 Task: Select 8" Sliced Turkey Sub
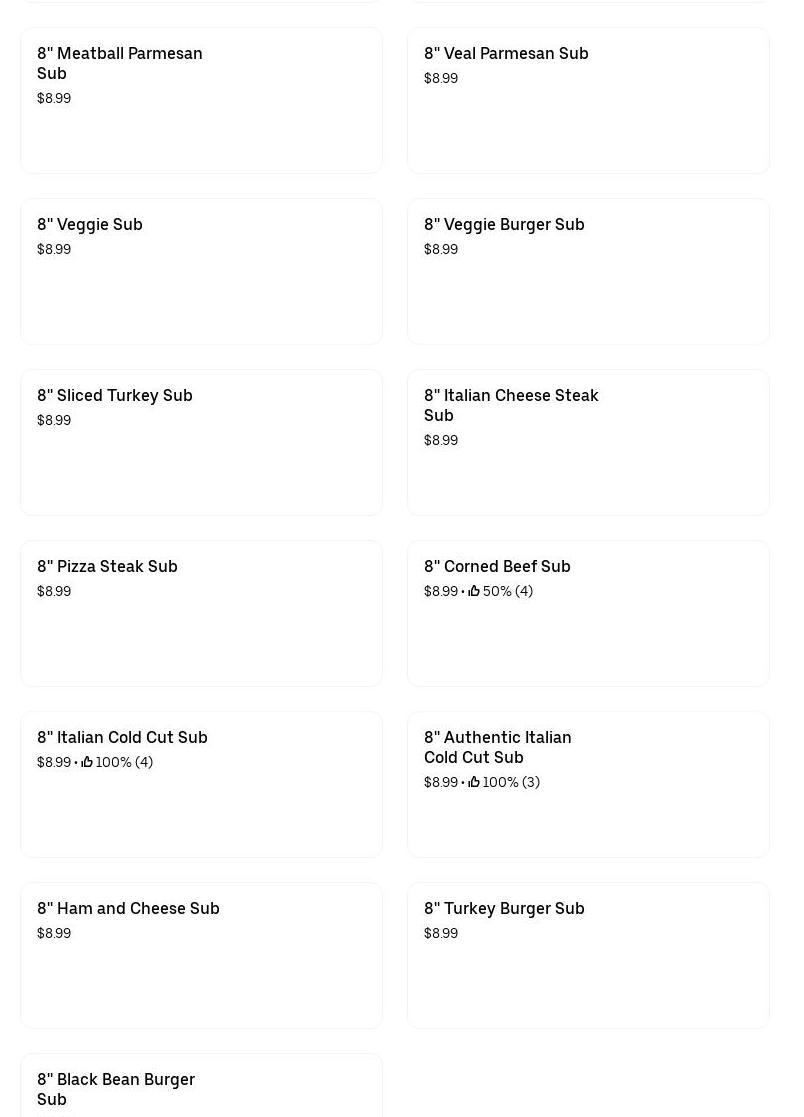click(x=115, y=395)
